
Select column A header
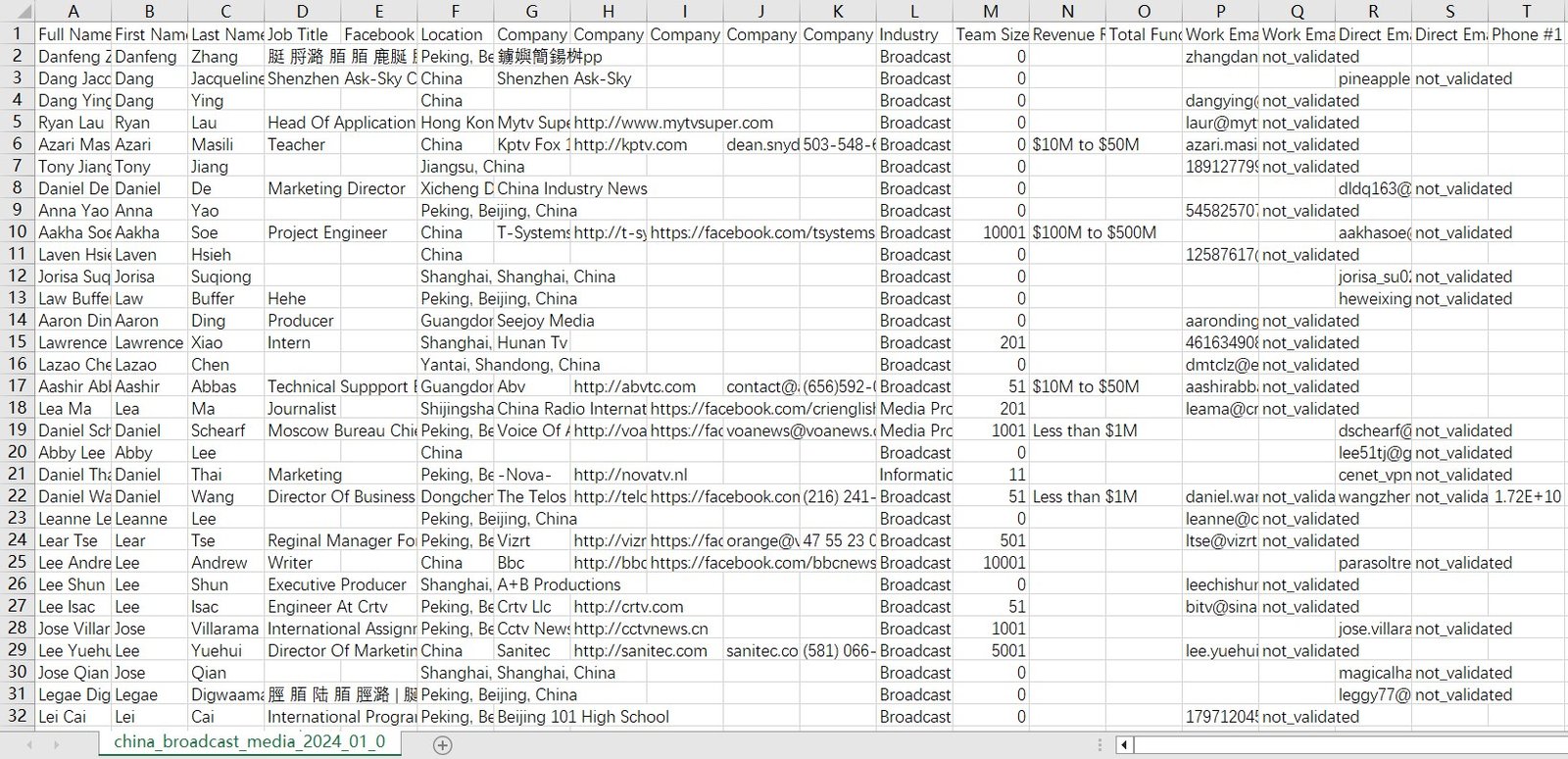click(x=73, y=11)
